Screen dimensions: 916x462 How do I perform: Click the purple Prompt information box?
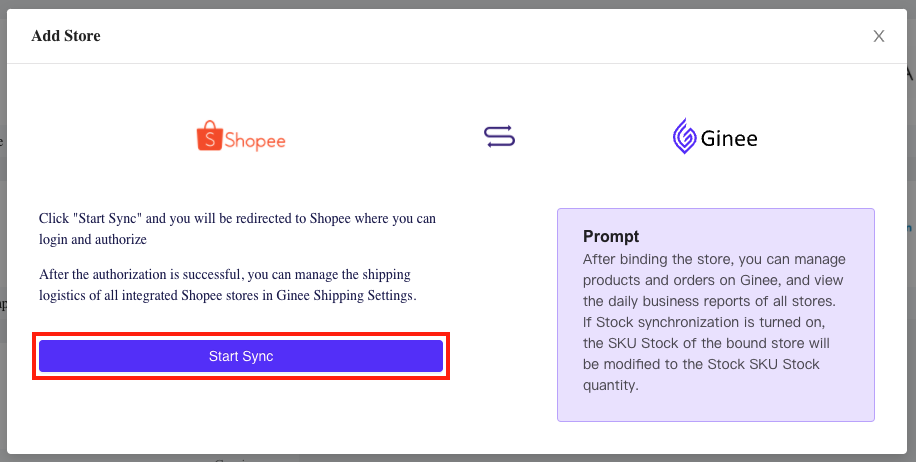point(716,315)
